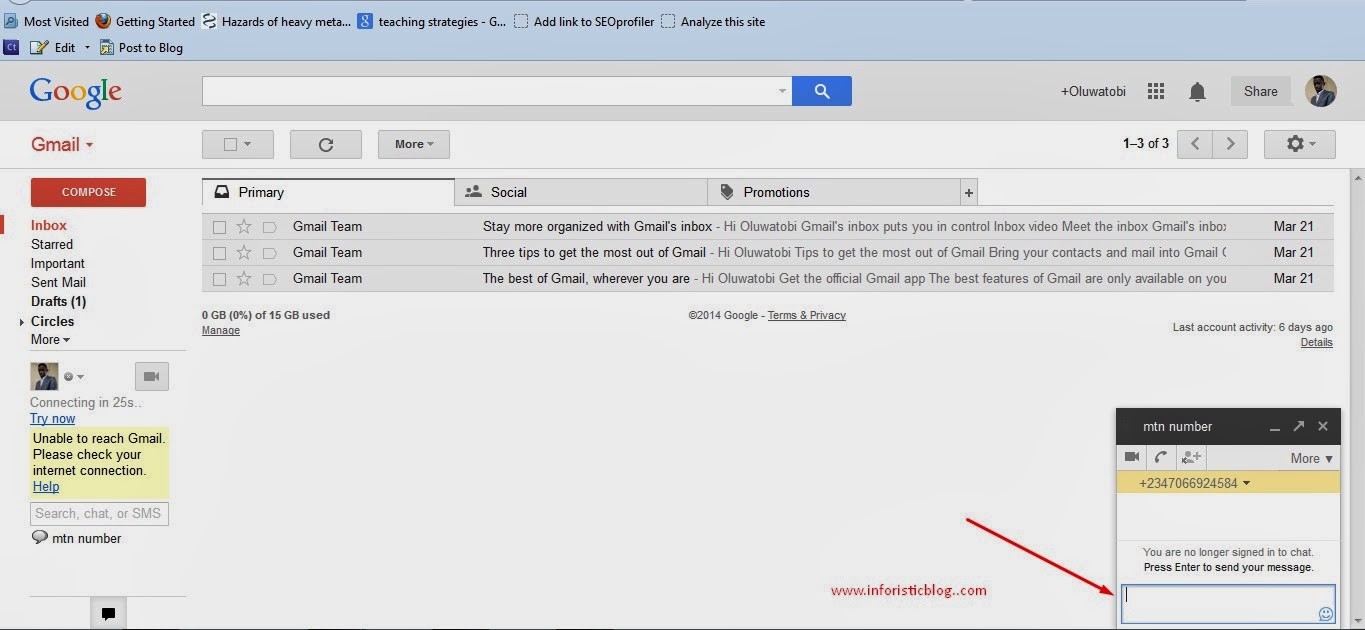
Task: Click the Share button
Action: click(1260, 91)
